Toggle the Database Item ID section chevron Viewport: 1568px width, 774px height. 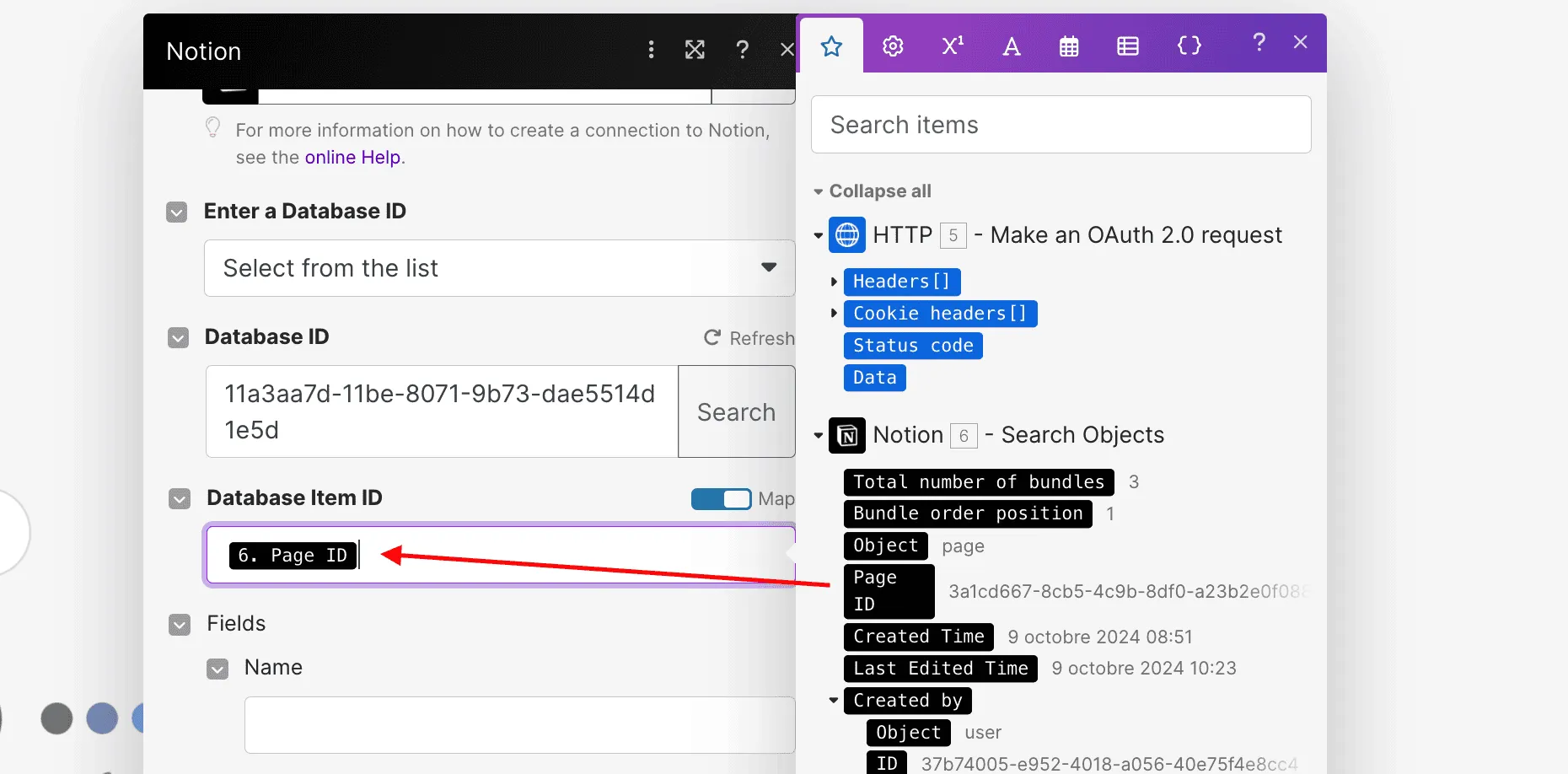[180, 499]
